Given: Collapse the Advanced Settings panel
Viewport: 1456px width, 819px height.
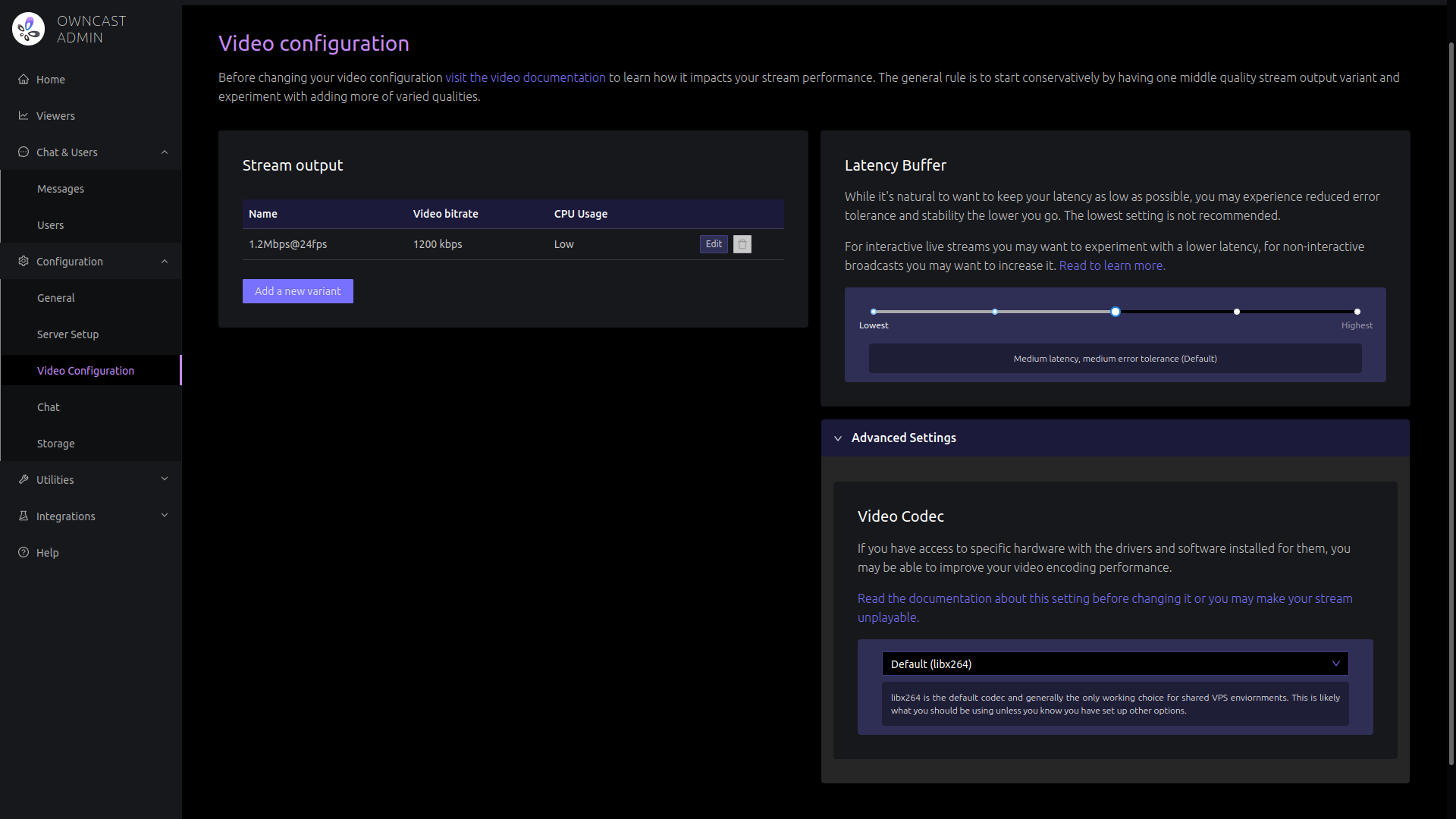Looking at the screenshot, I should click(x=839, y=438).
